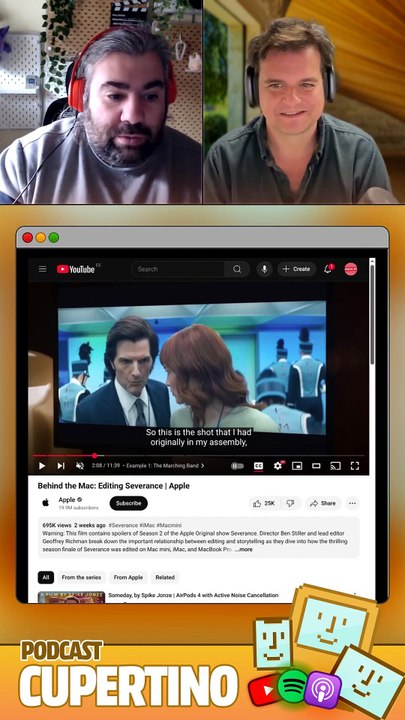Open 'Someday, by Spike Jonze' video thumbnail
Screen dimensions: 405x720
(x=72, y=597)
